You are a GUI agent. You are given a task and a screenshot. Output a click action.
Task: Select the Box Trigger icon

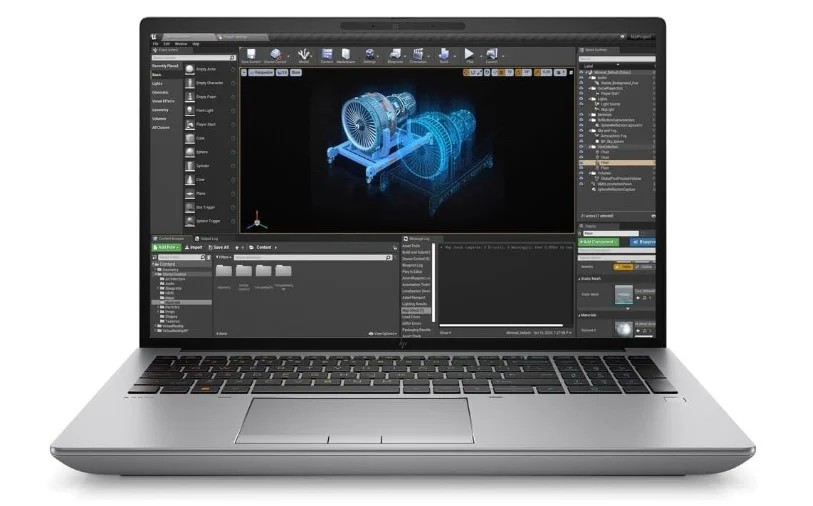tap(190, 207)
